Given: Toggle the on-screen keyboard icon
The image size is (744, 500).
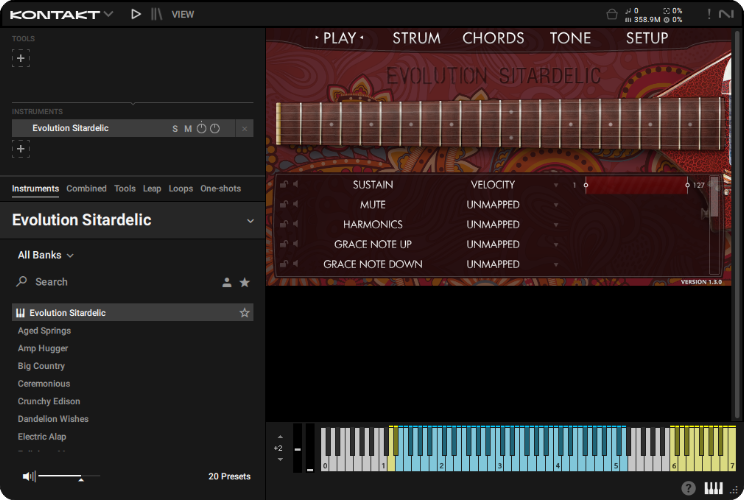Looking at the screenshot, I should pyautogui.click(x=714, y=488).
